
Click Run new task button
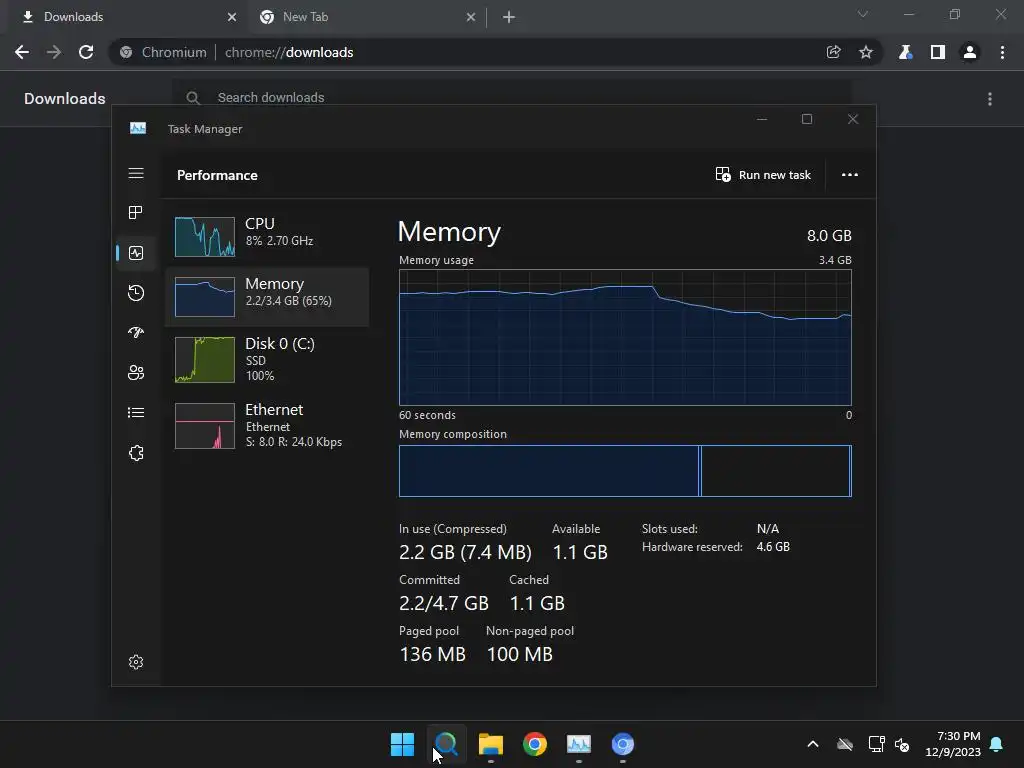[763, 174]
